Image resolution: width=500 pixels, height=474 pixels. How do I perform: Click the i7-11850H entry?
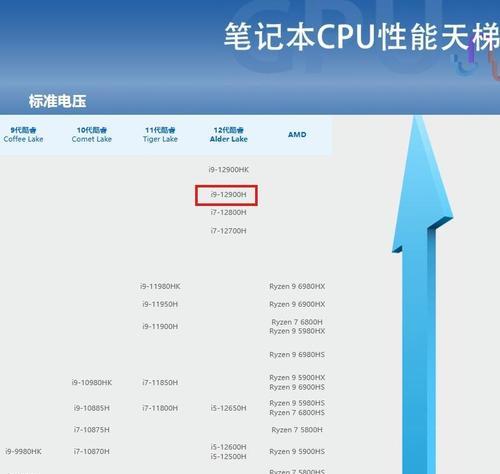(160, 383)
